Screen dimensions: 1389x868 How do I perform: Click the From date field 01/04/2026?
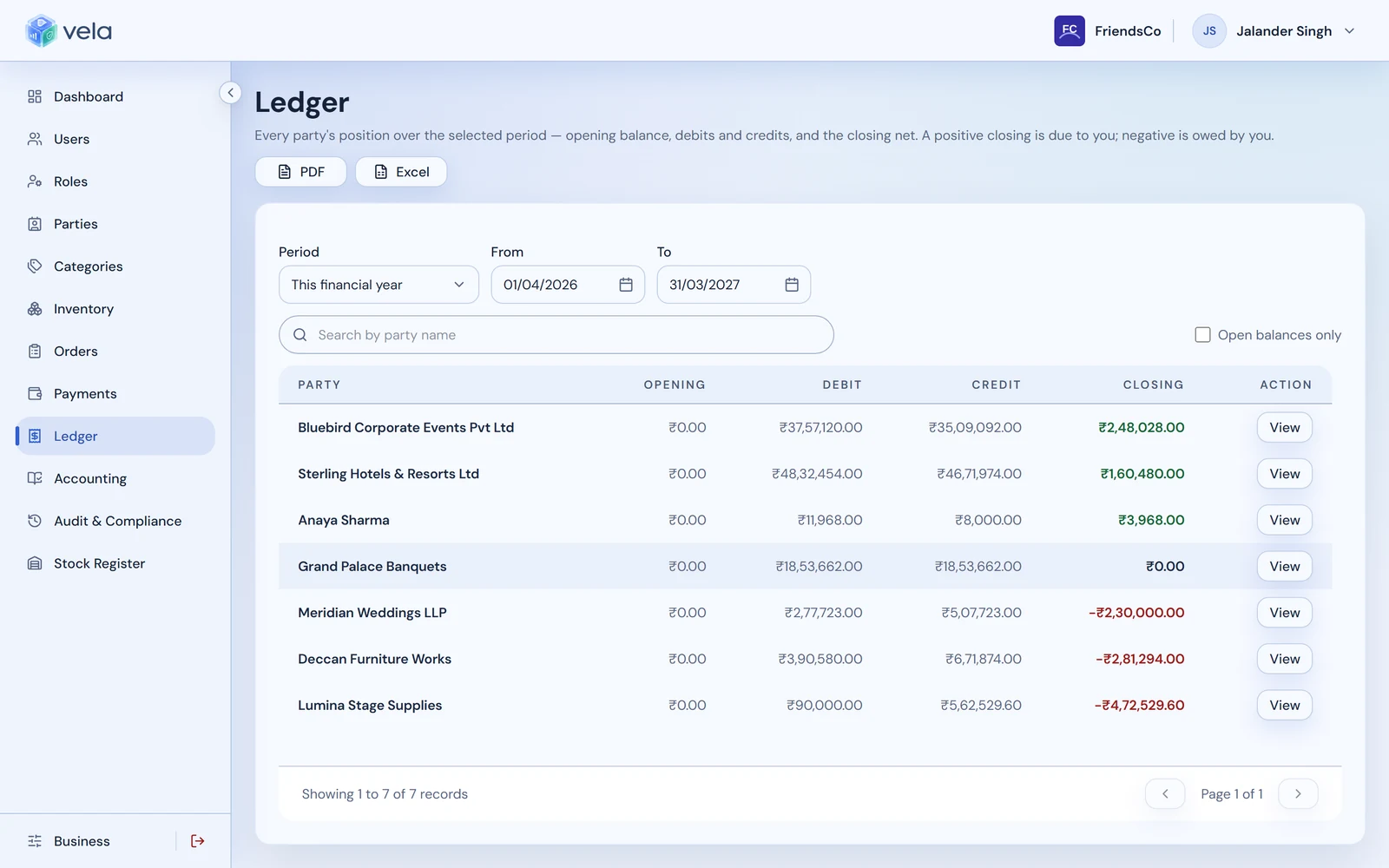point(568,285)
